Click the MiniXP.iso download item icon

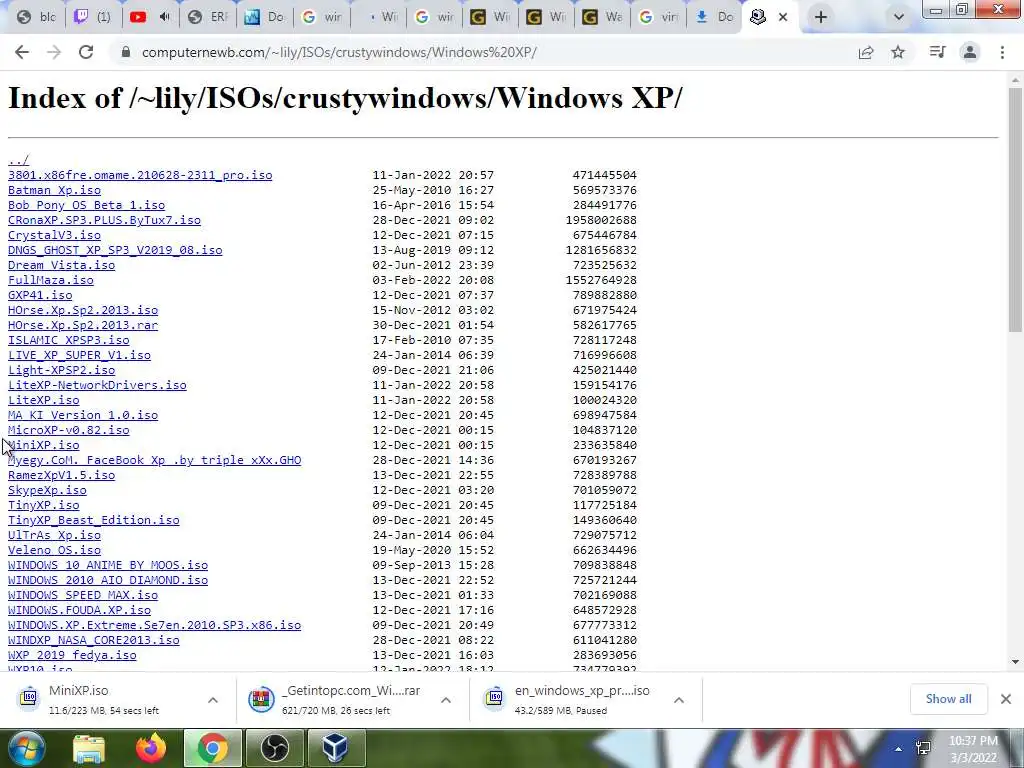[29, 699]
